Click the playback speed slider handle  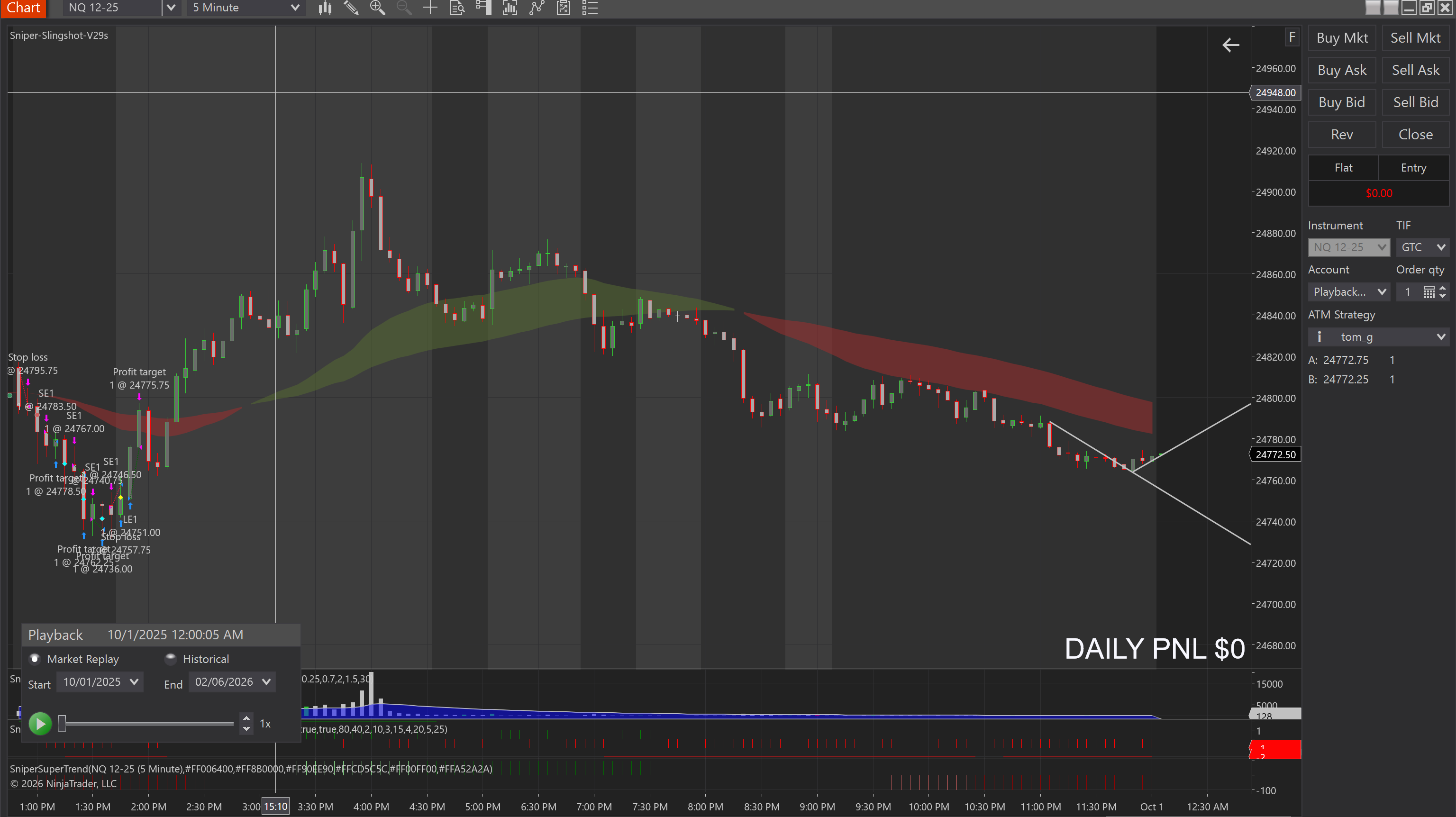[x=62, y=724]
